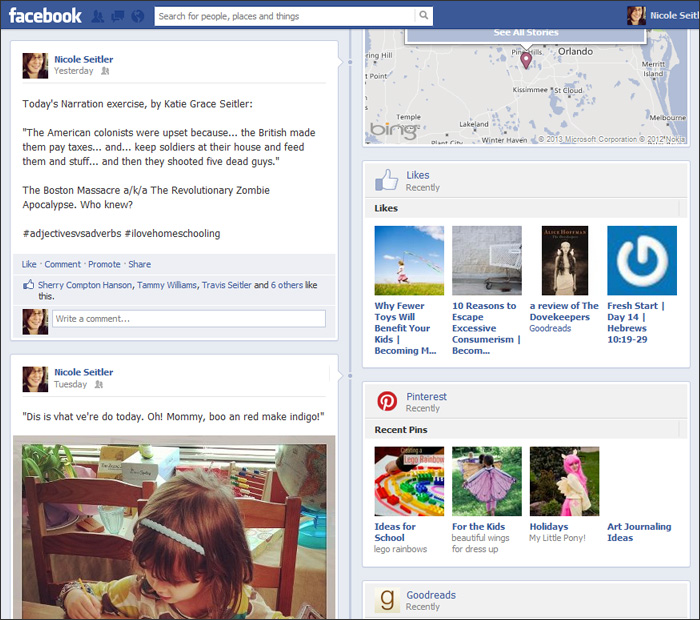
Task: Click the Recent Pins heading
Action: coord(401,430)
